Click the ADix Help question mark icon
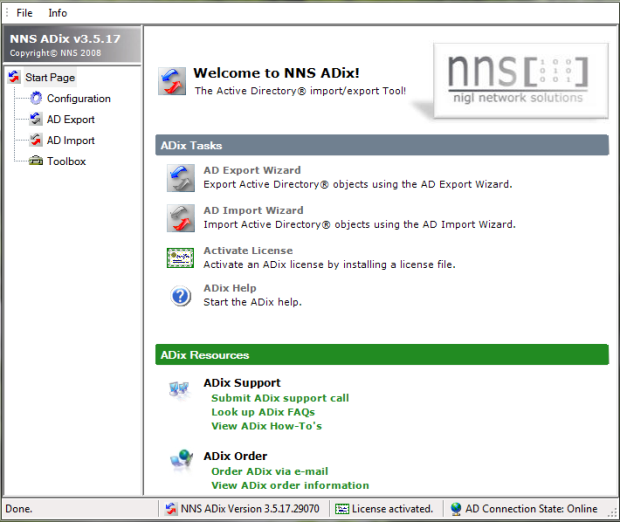 click(x=181, y=296)
